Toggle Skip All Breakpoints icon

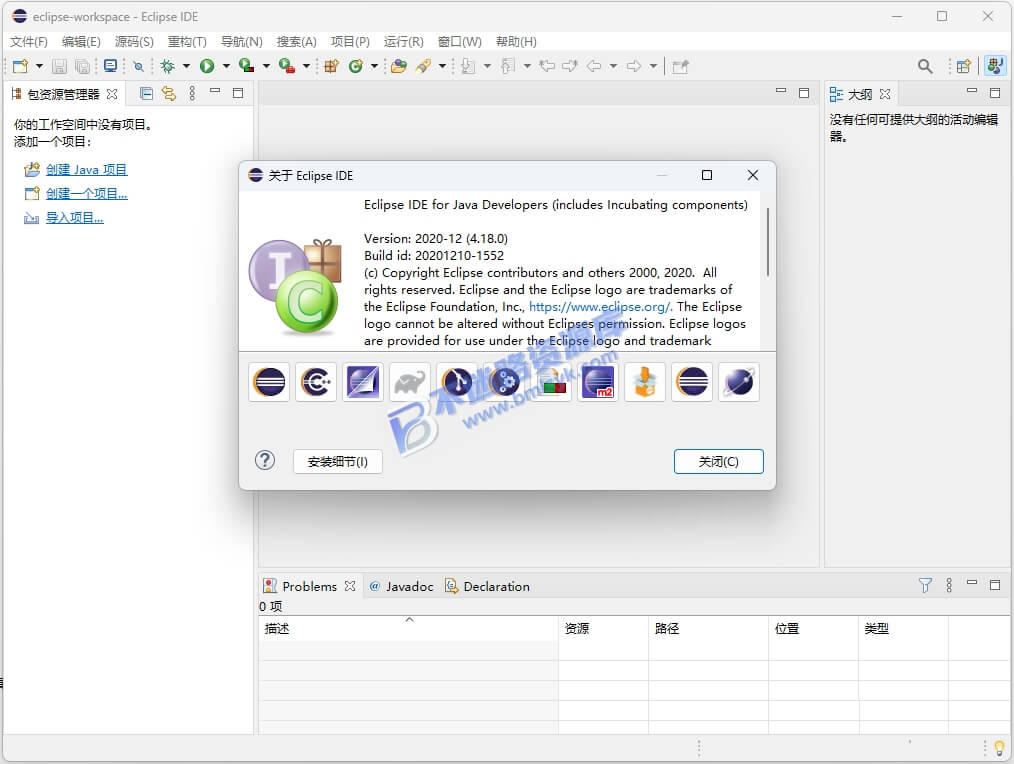(138, 66)
